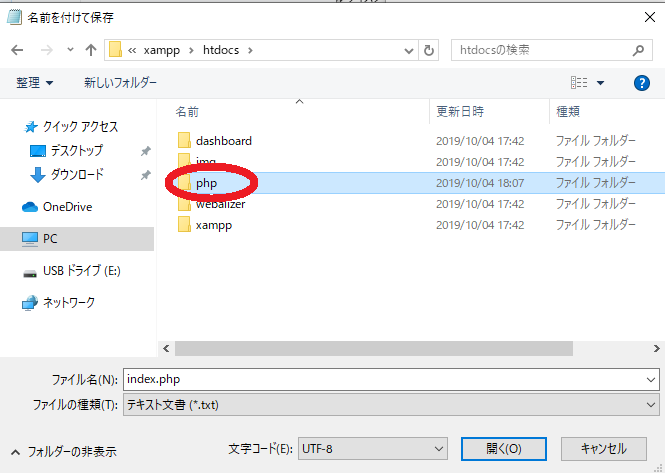Screen dimensions: 665x473
Task: Go back with the left arrow
Action: 17,50
